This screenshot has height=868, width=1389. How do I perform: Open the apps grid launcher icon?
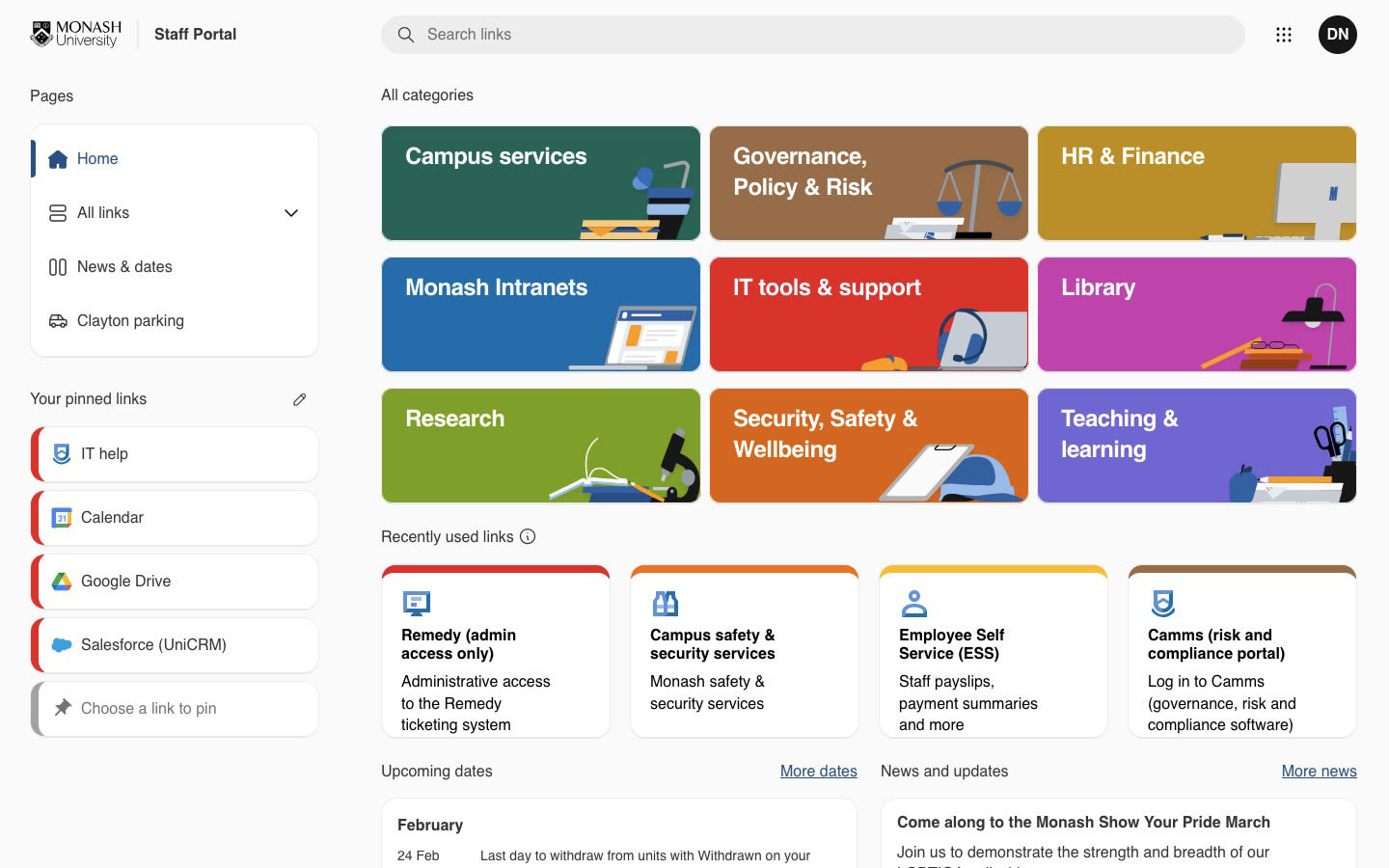[1283, 35]
